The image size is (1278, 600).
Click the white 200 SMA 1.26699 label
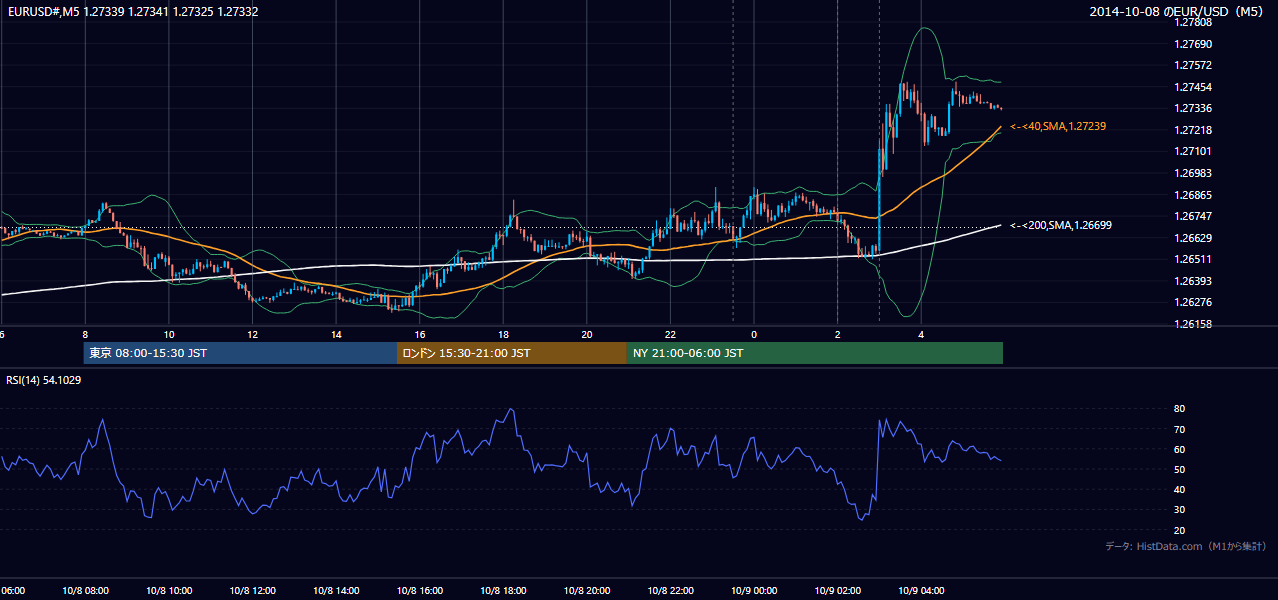point(1061,226)
